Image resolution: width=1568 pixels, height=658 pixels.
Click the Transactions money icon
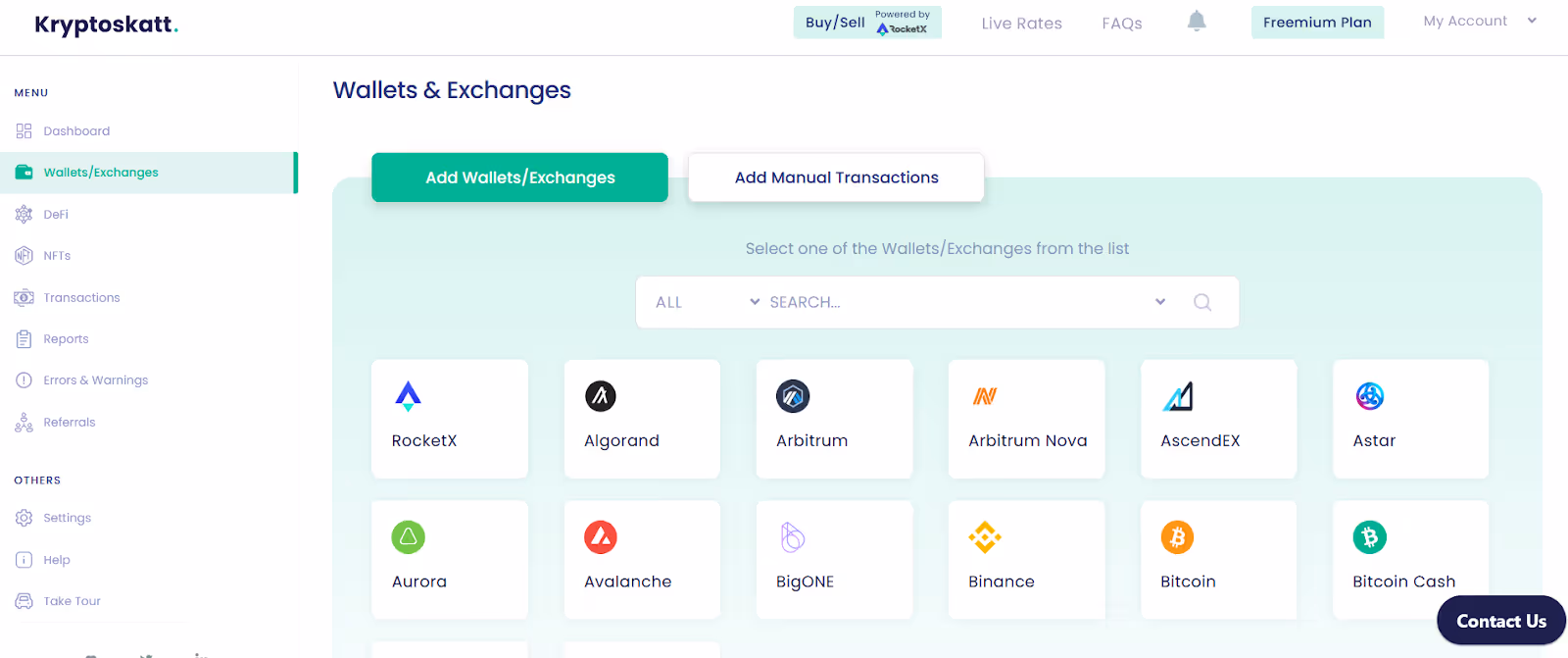24,297
